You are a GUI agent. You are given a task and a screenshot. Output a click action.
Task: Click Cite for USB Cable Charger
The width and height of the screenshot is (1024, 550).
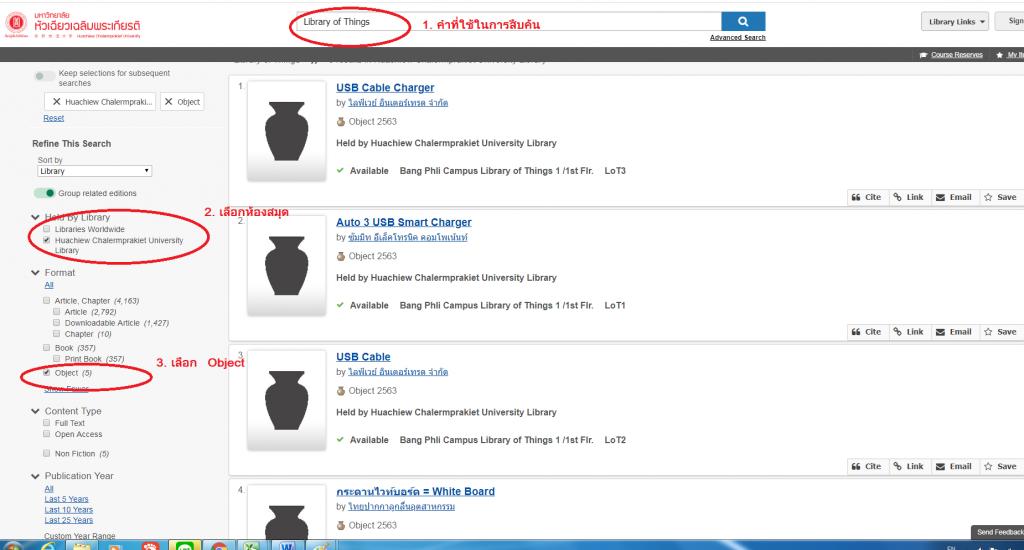tap(867, 197)
